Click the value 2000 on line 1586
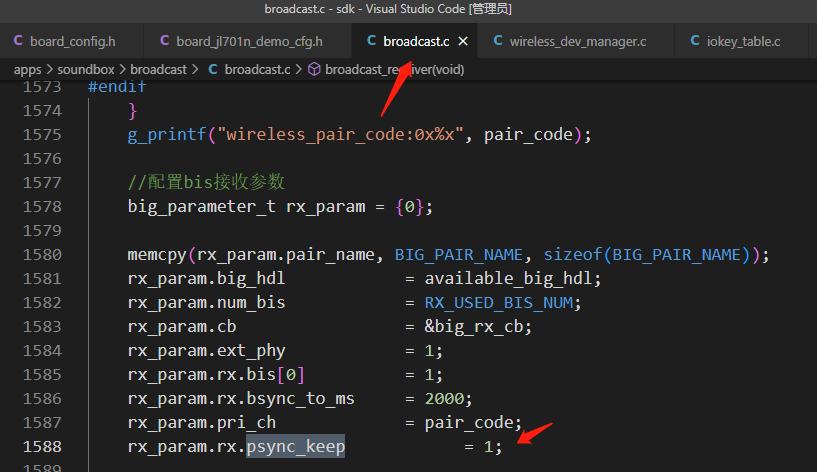817x472 pixels. coord(444,399)
